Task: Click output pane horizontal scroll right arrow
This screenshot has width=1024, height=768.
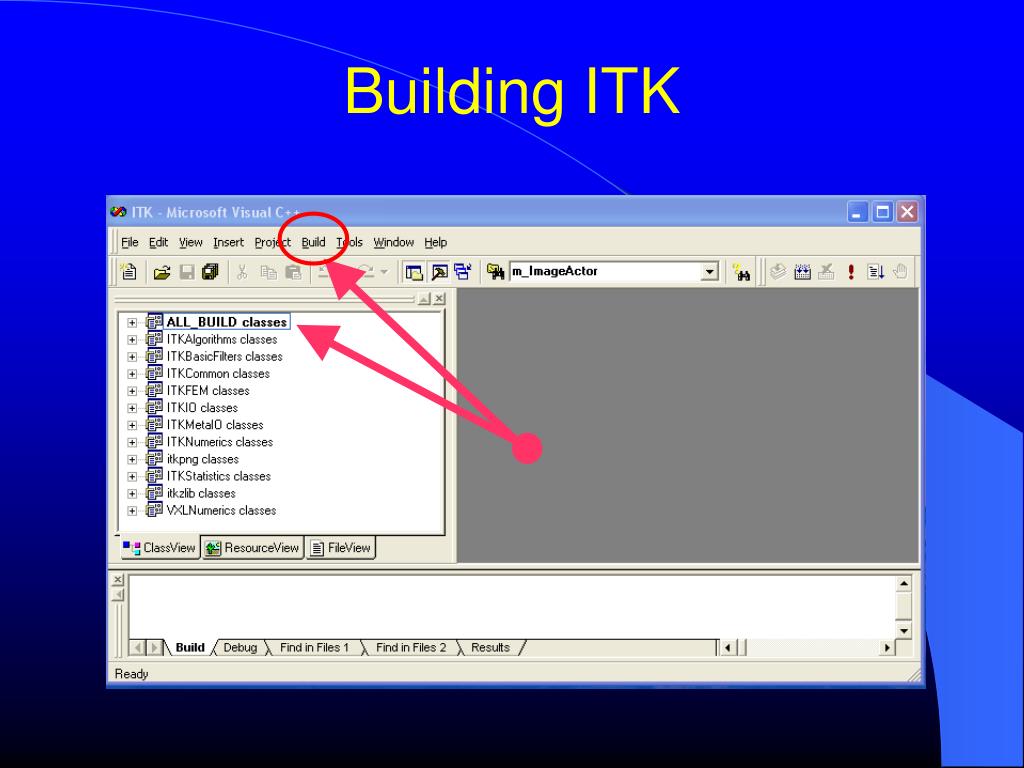Action: [x=887, y=648]
